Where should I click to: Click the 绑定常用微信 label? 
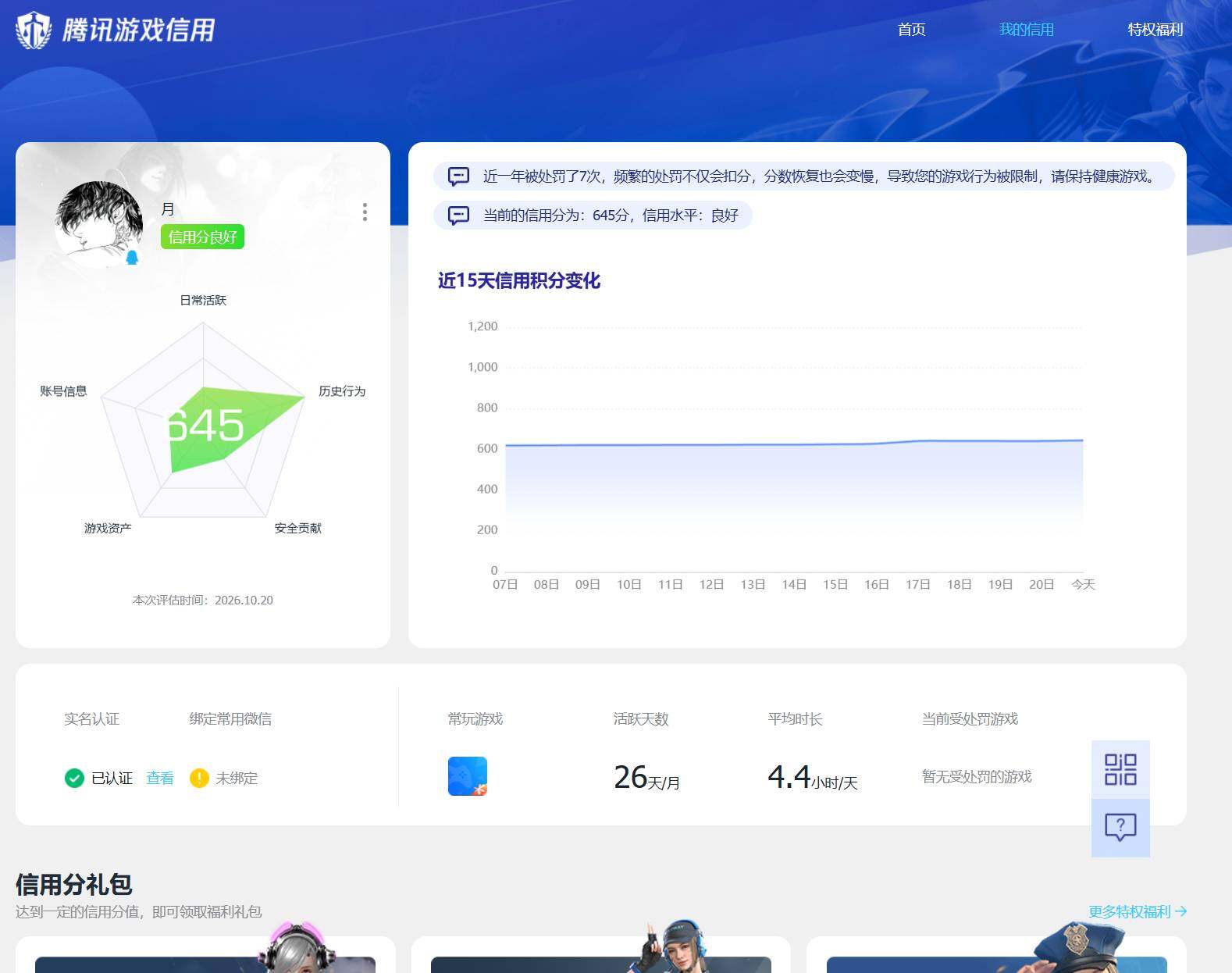[230, 718]
